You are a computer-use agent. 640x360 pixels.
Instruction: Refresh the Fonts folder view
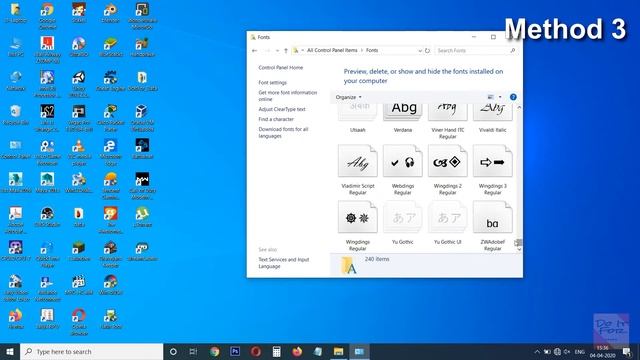coord(427,51)
